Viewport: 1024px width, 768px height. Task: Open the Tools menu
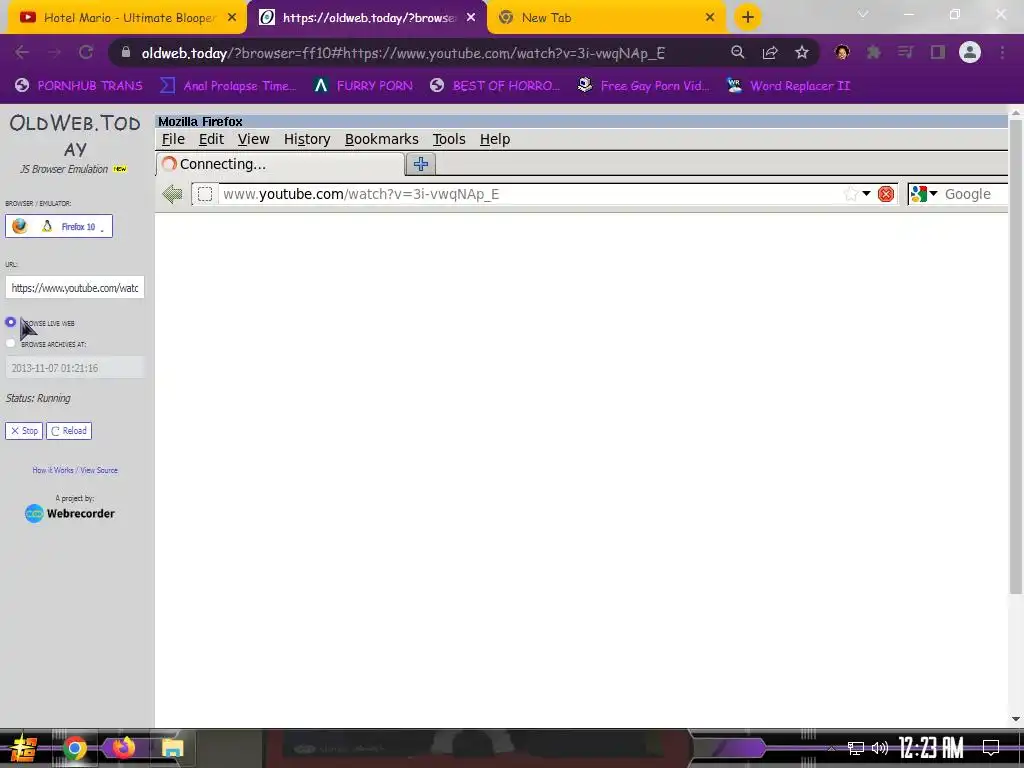[x=449, y=139]
